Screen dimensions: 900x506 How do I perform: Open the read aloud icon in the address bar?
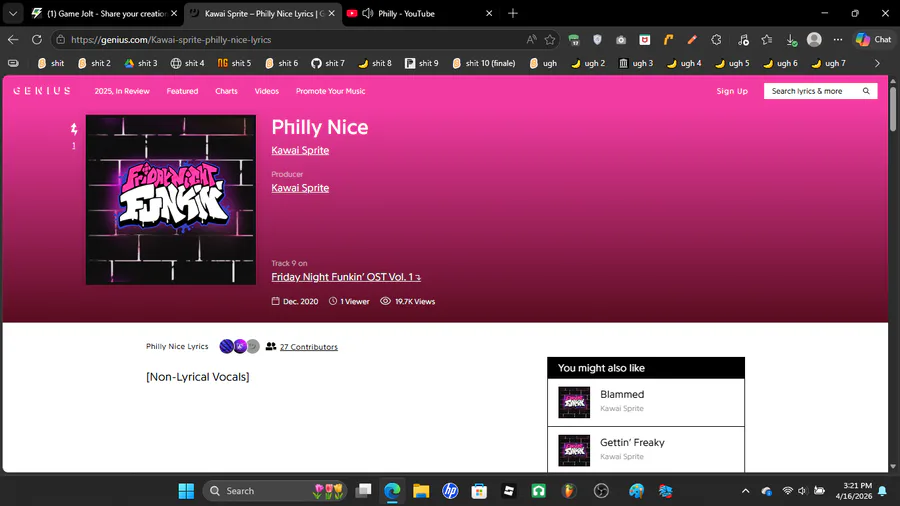(x=532, y=40)
